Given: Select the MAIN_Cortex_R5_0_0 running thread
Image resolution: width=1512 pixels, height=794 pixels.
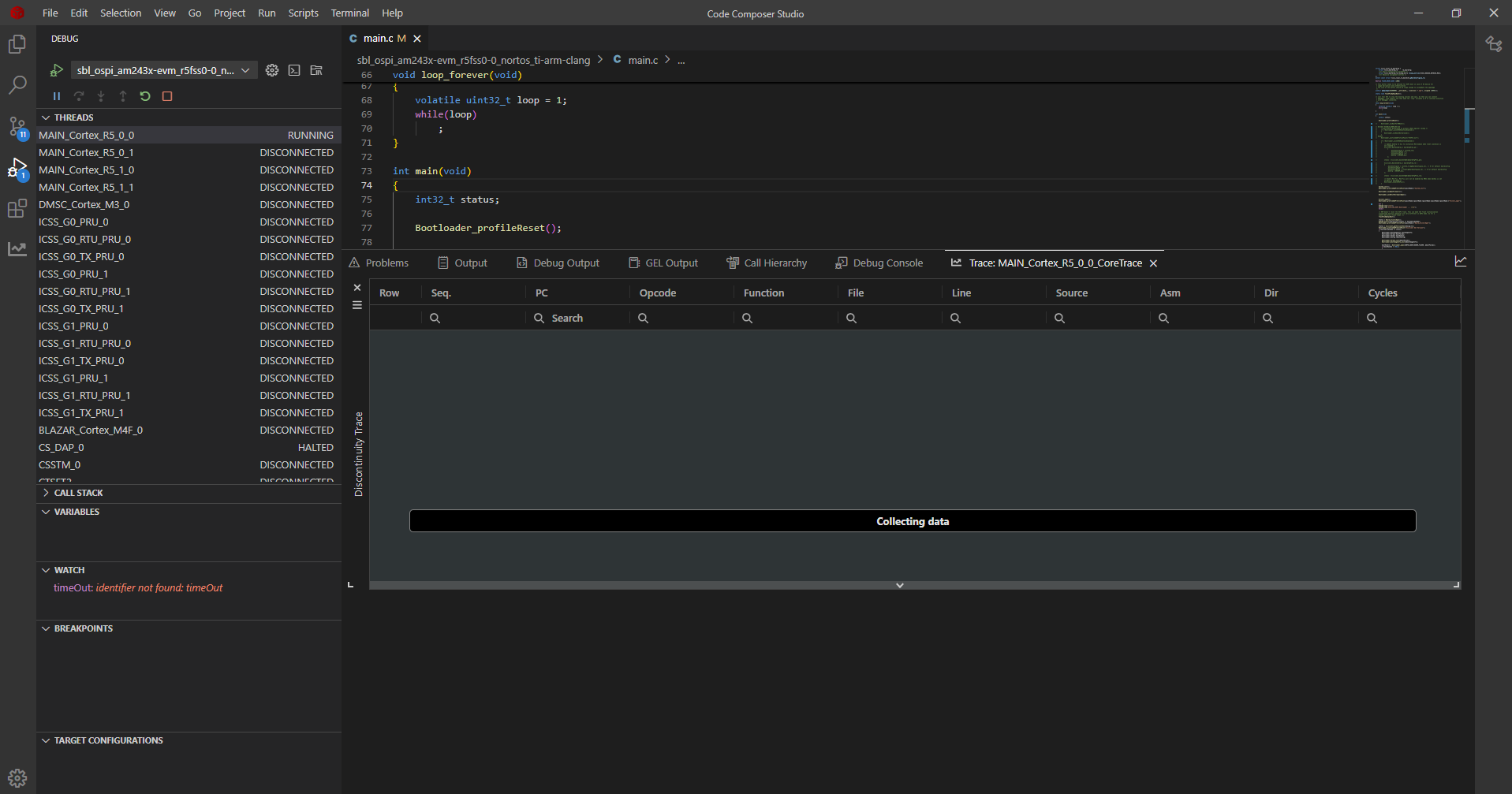Looking at the screenshot, I should (189, 136).
